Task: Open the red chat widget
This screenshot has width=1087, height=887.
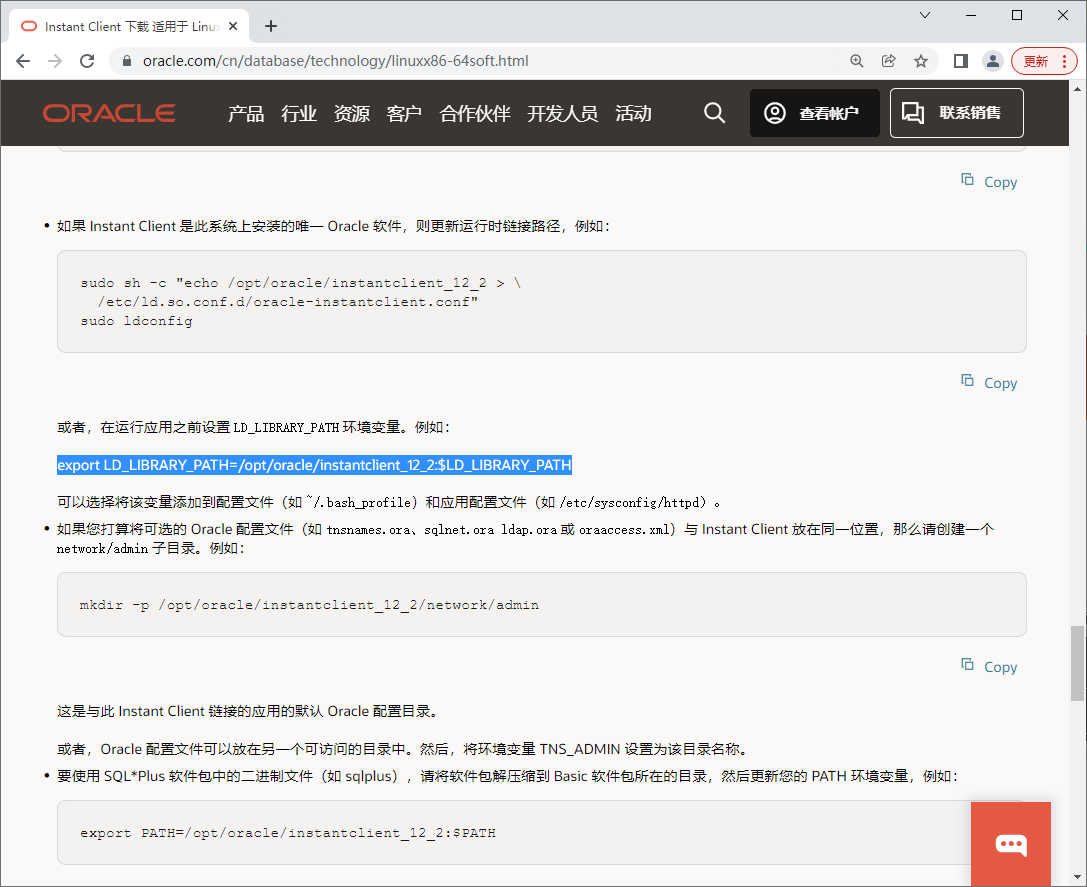Action: 1011,844
